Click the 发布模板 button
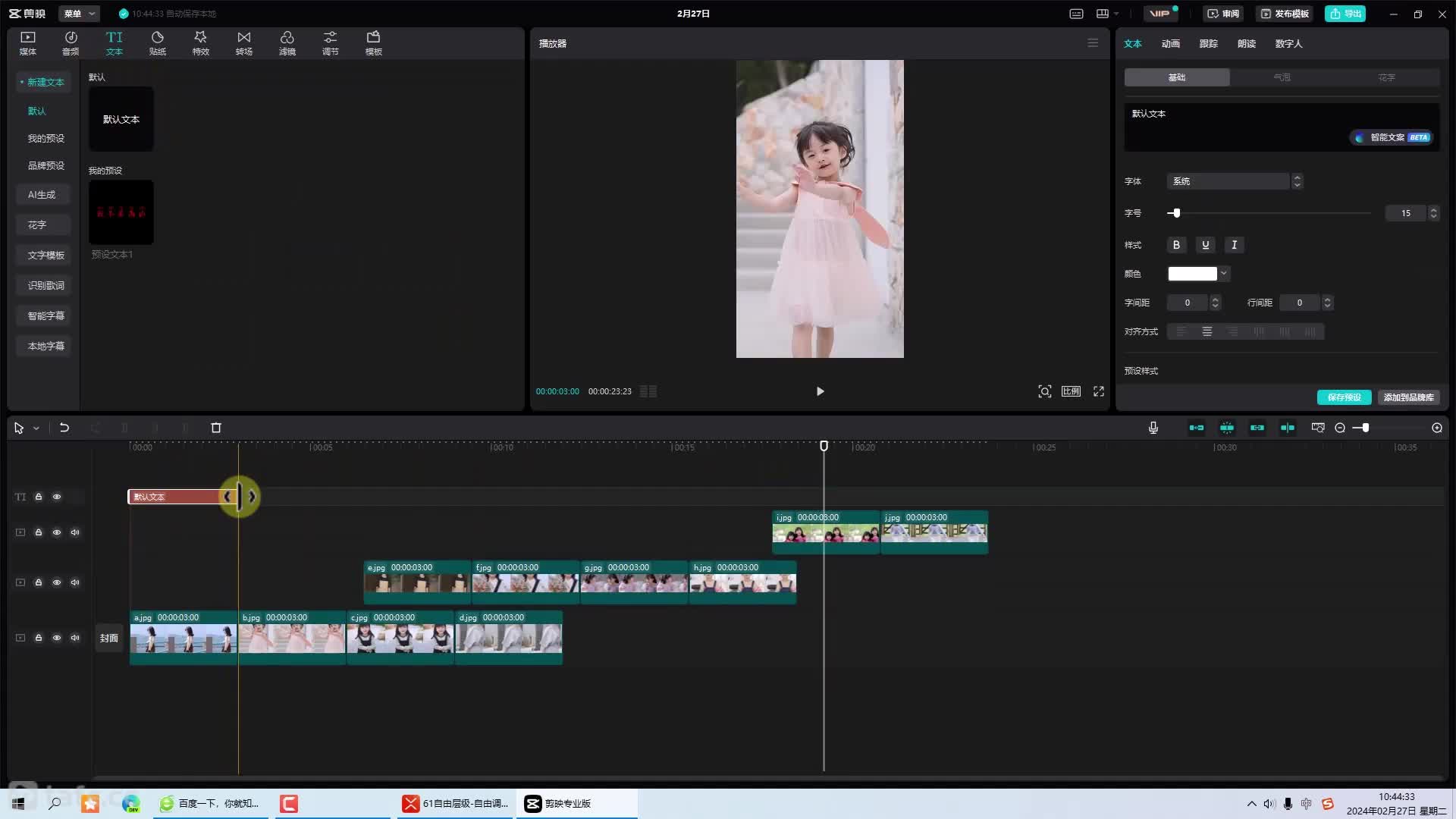This screenshot has width=1456, height=819. pos(1285,14)
